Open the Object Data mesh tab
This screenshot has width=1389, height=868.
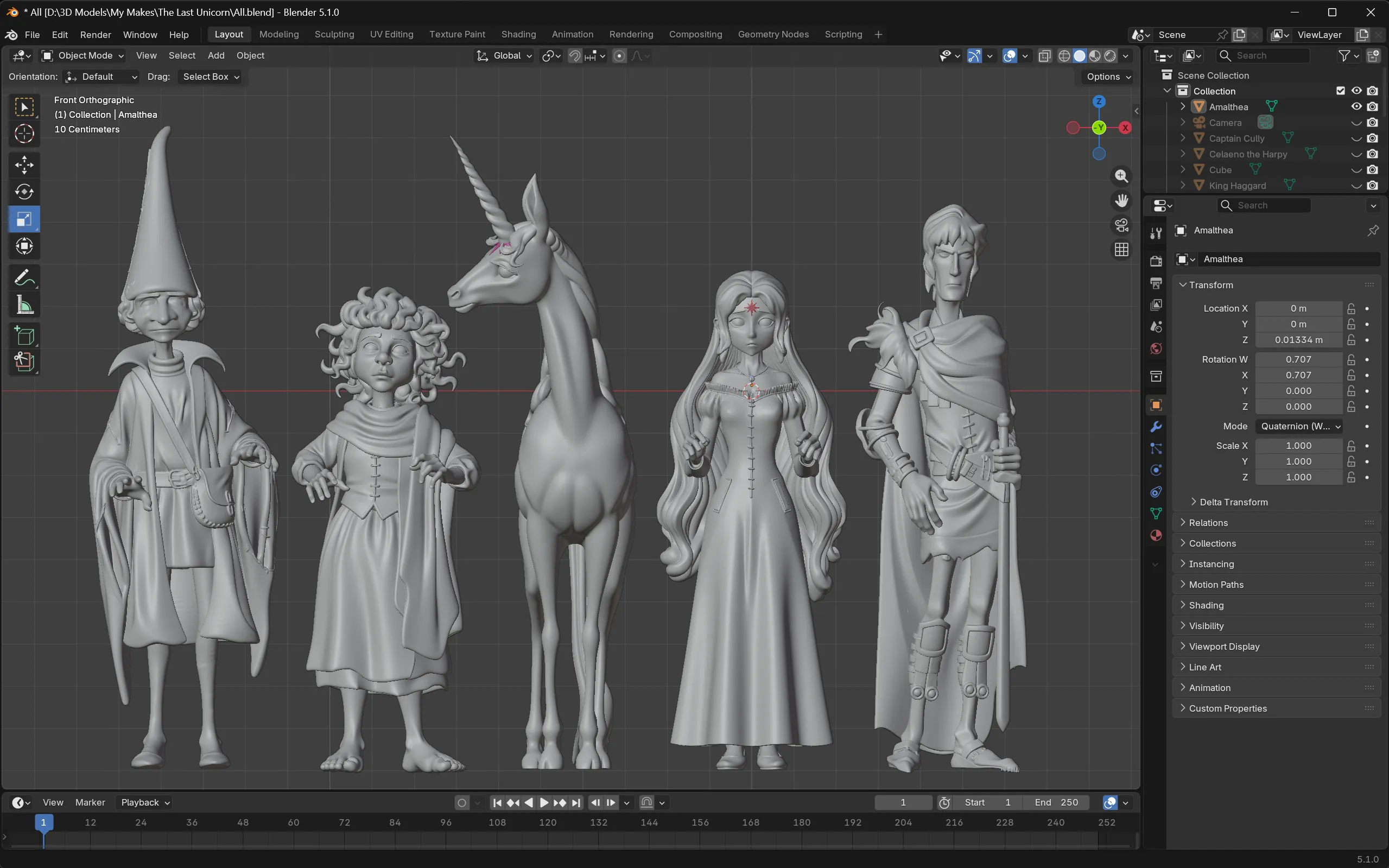pyautogui.click(x=1156, y=513)
